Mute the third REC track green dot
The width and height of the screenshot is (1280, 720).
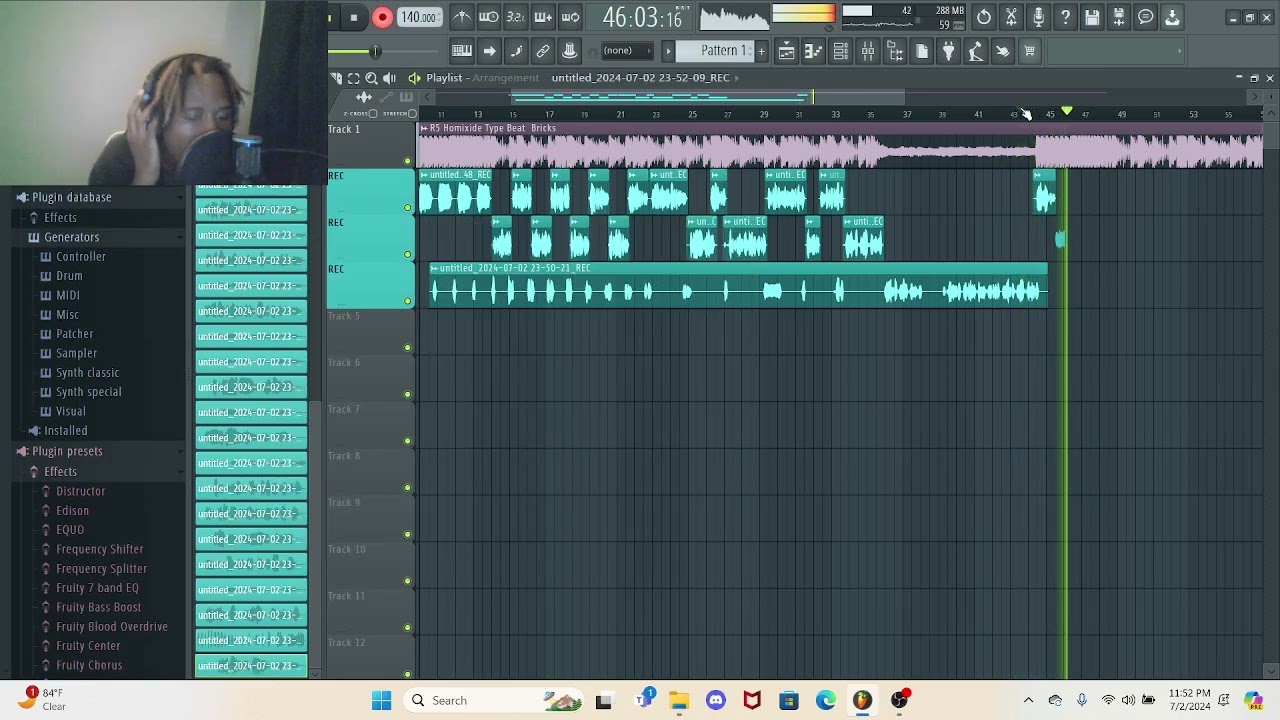[x=407, y=301]
